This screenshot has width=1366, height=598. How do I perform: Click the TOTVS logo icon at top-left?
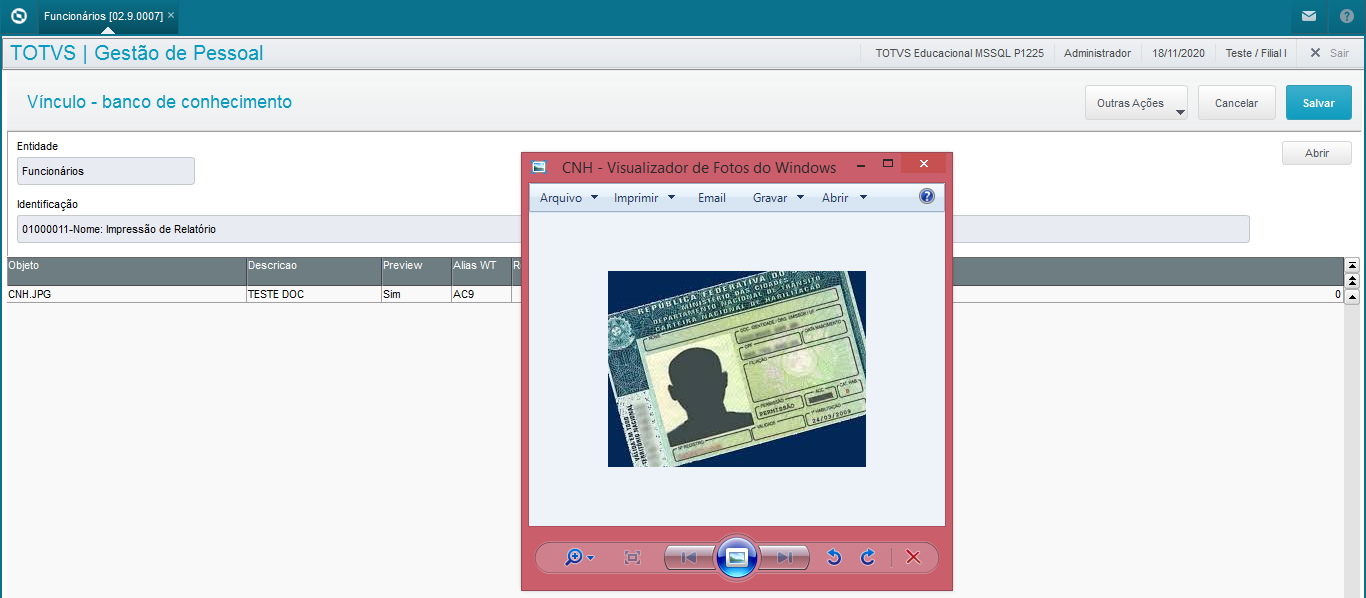click(18, 16)
